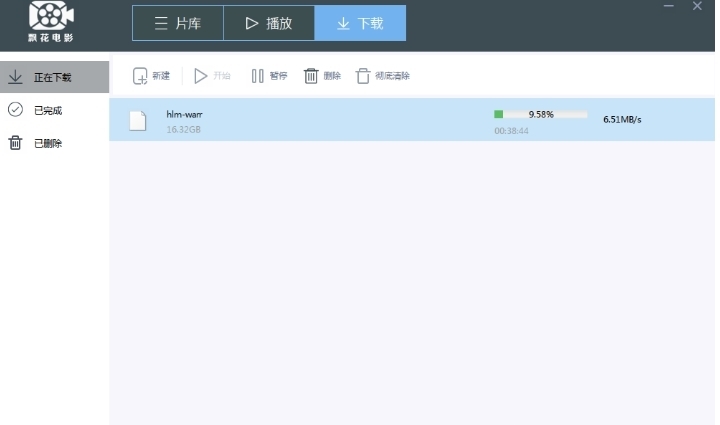Click the trash icon beside 已删除
Viewport: 720px width, 425px height.
pyautogui.click(x=15, y=143)
